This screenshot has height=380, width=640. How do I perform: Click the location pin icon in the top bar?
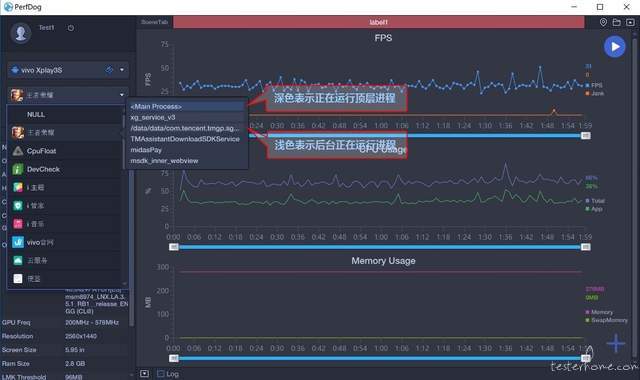pos(603,22)
